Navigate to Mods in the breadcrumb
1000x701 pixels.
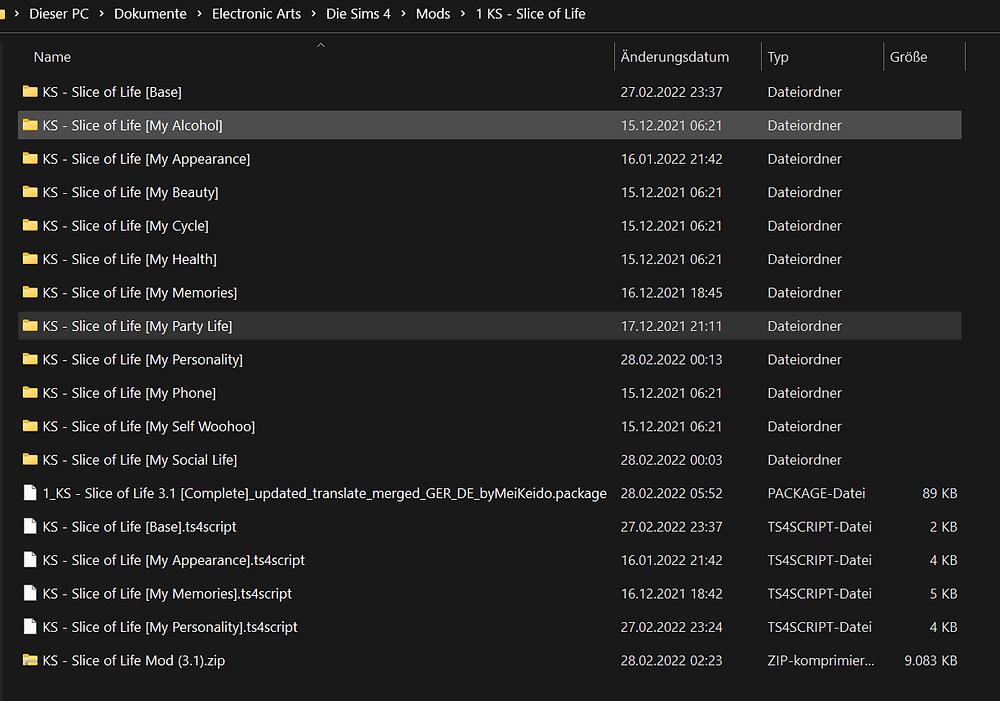pos(433,13)
